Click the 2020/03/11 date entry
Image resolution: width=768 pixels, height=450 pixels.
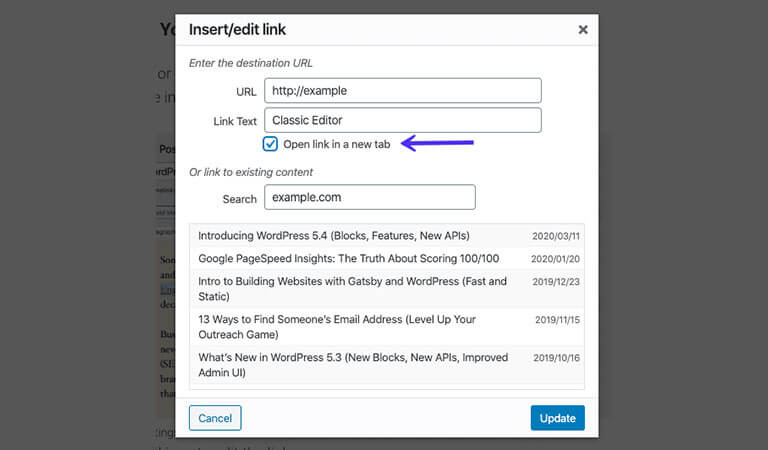click(556, 236)
